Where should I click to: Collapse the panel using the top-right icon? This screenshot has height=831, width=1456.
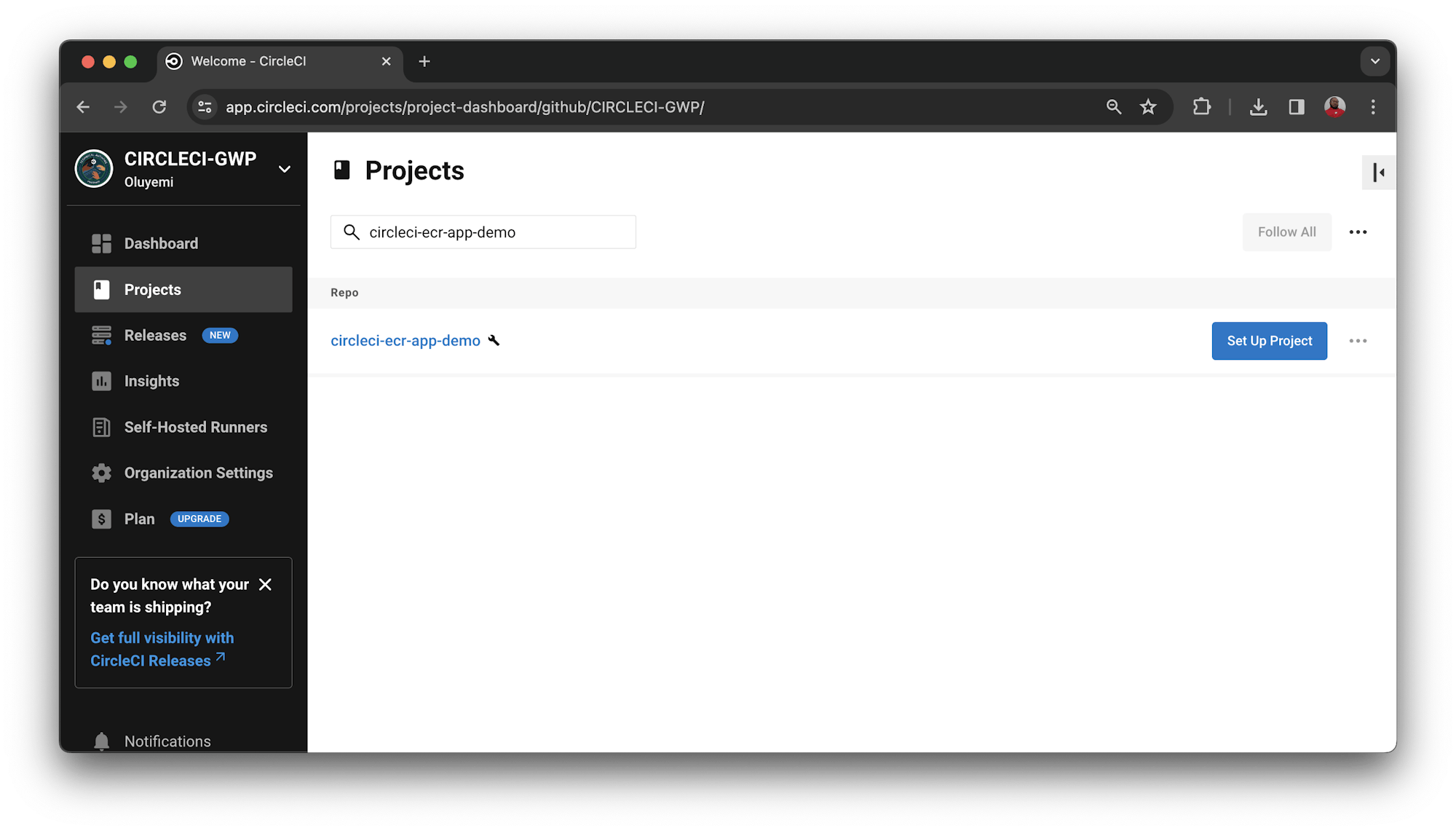click(x=1378, y=173)
